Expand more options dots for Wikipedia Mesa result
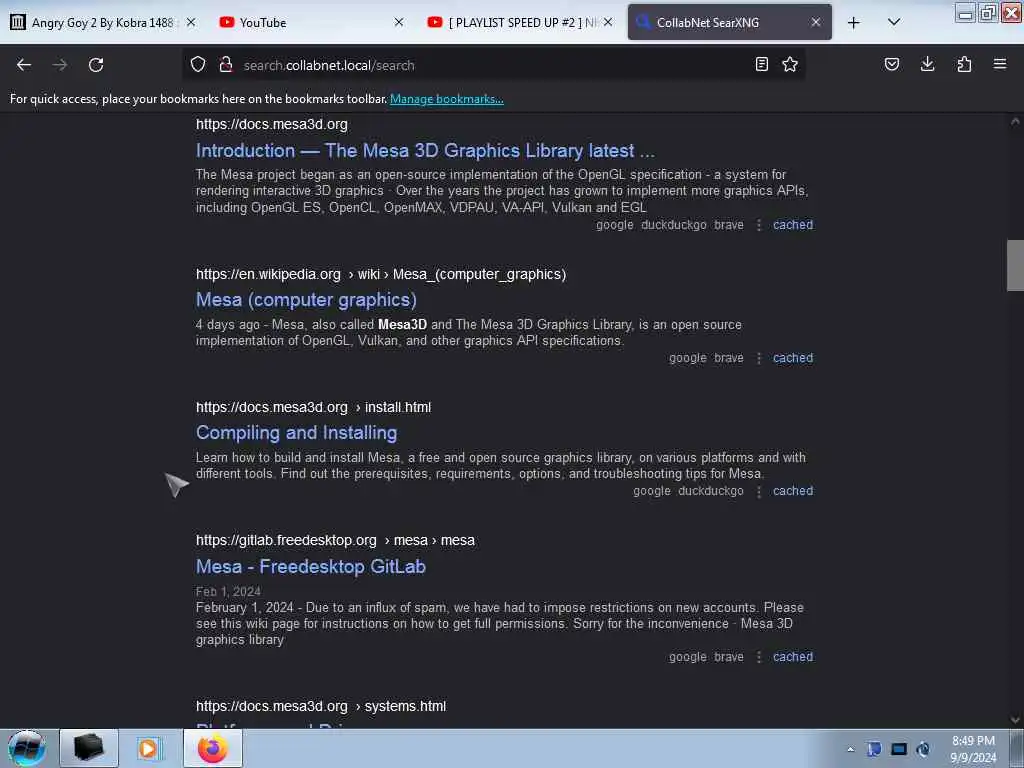This screenshot has width=1024, height=768. point(759,358)
